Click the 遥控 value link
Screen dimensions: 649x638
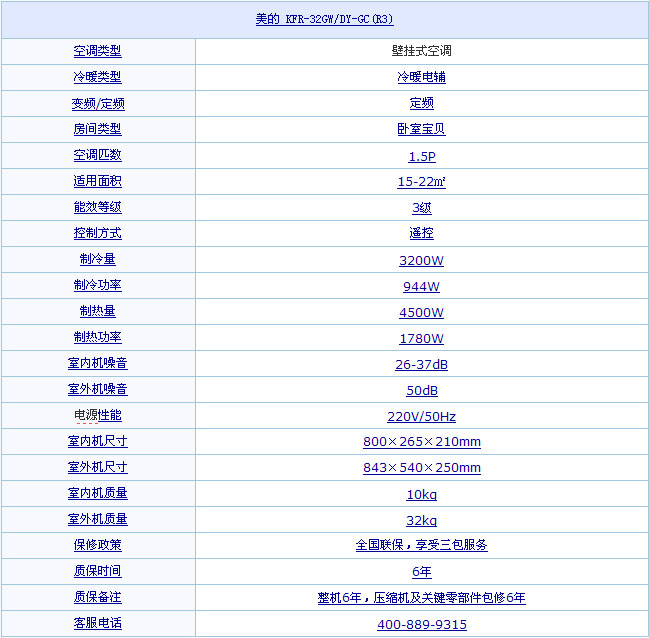(x=421, y=233)
